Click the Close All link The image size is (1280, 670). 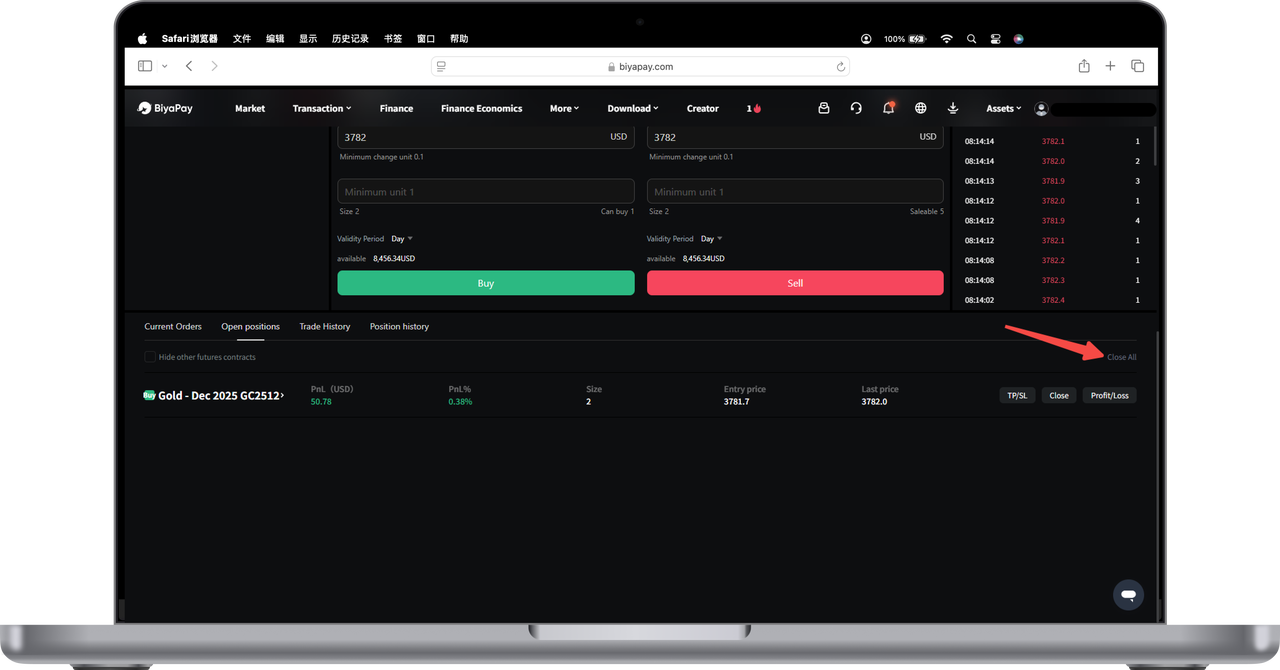click(x=1121, y=357)
